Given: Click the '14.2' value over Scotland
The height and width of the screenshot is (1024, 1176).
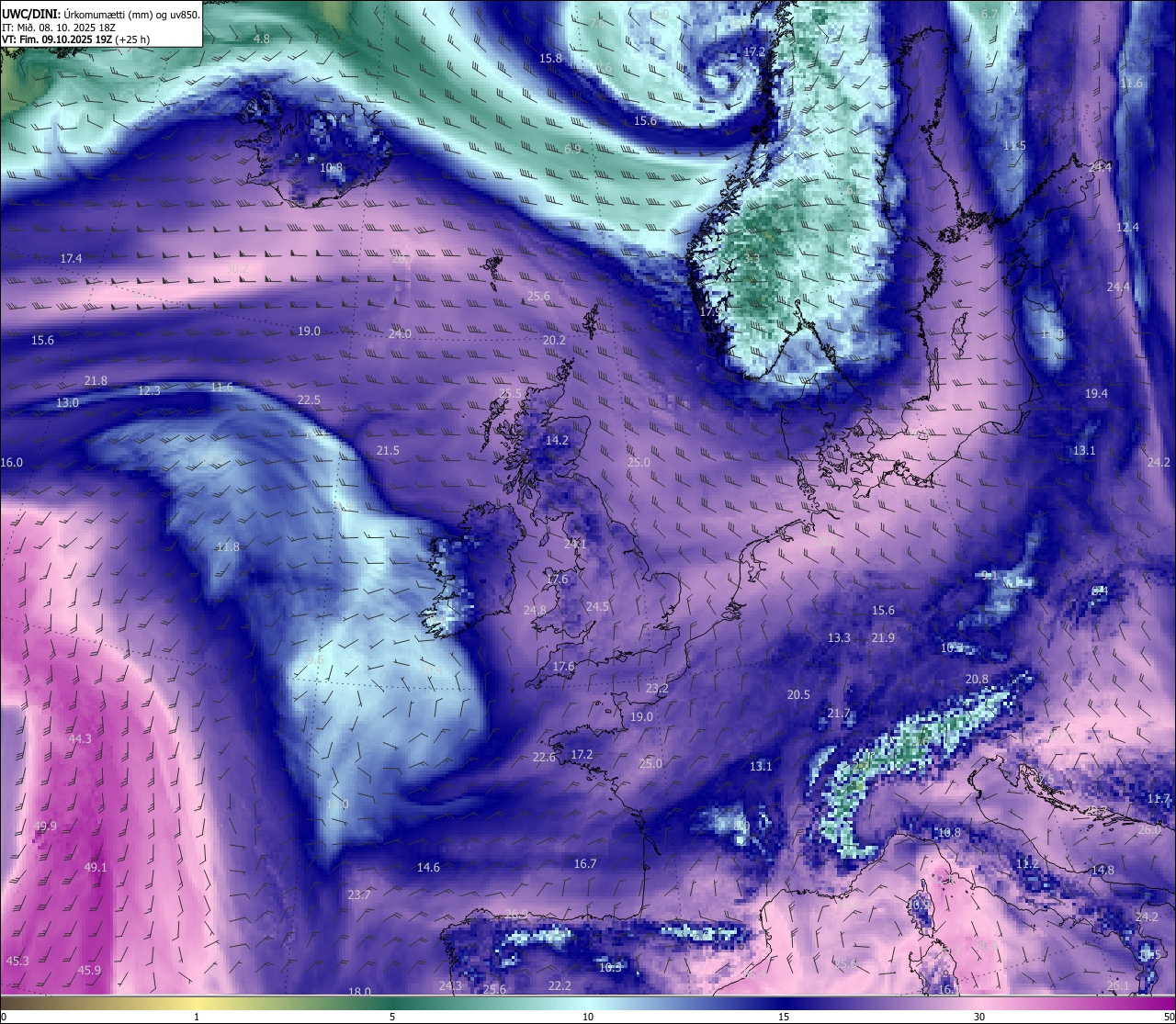Looking at the screenshot, I should coord(557,441).
